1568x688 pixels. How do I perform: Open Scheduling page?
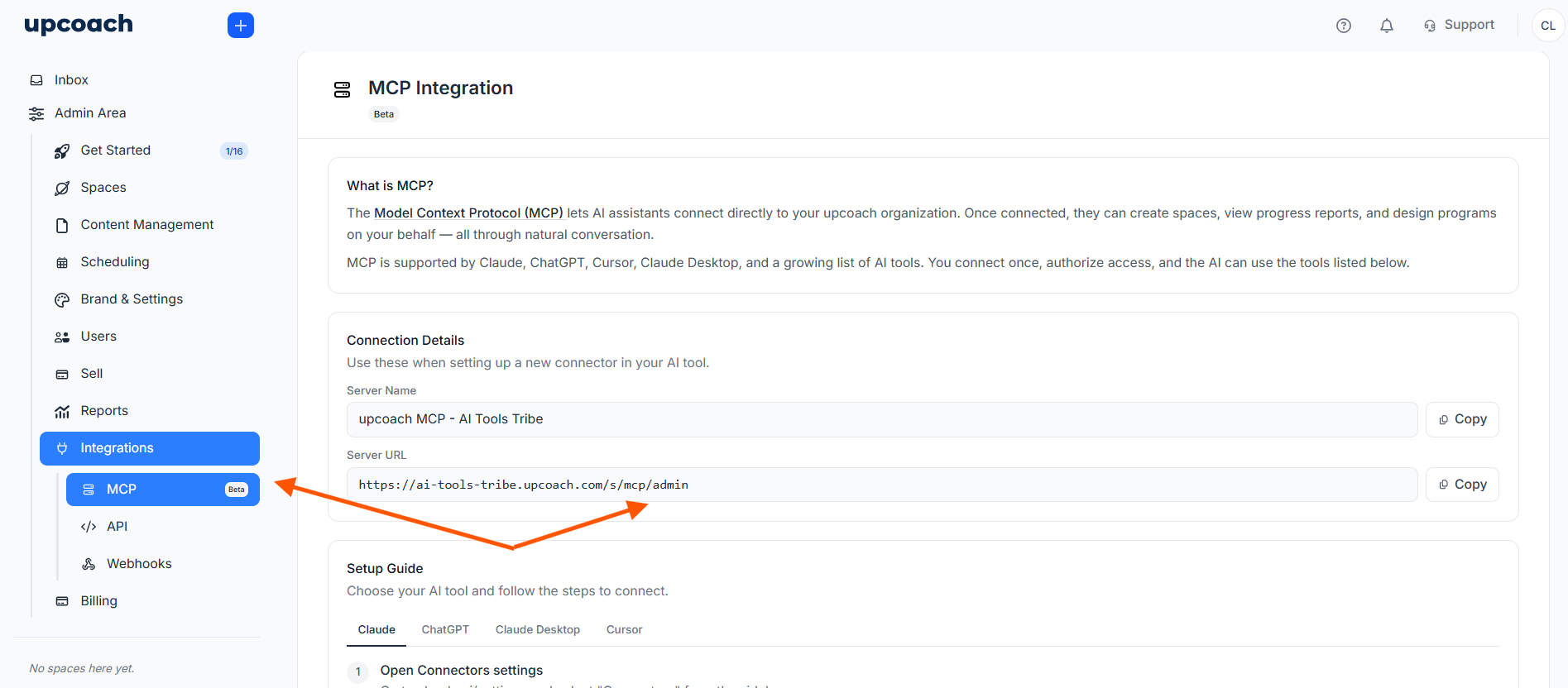point(115,262)
